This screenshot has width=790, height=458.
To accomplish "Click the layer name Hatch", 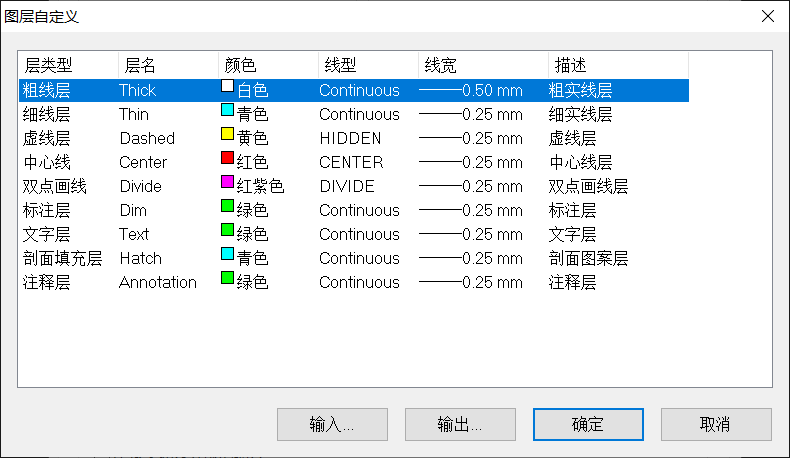I will tap(141, 258).
